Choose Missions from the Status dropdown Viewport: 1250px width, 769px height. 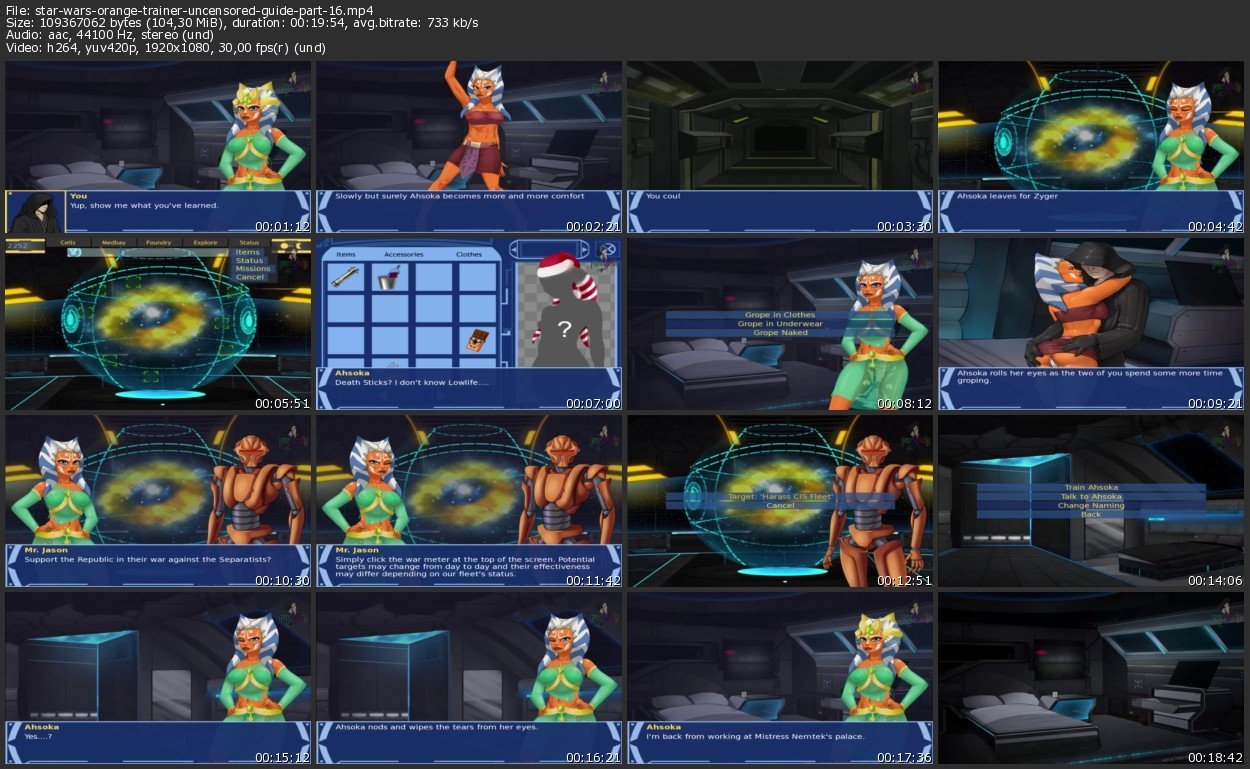coord(252,268)
